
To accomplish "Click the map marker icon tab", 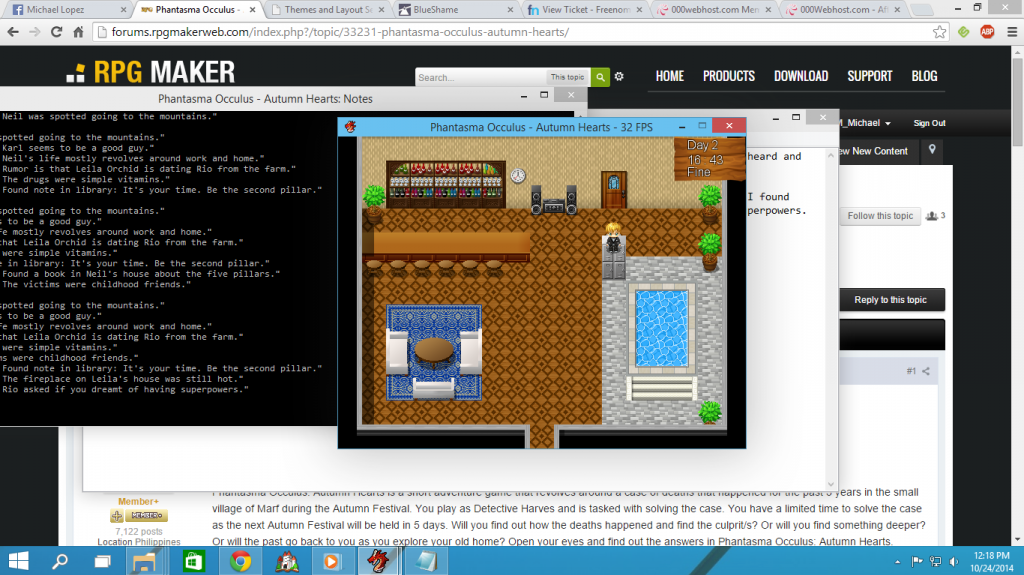I will (x=932, y=151).
